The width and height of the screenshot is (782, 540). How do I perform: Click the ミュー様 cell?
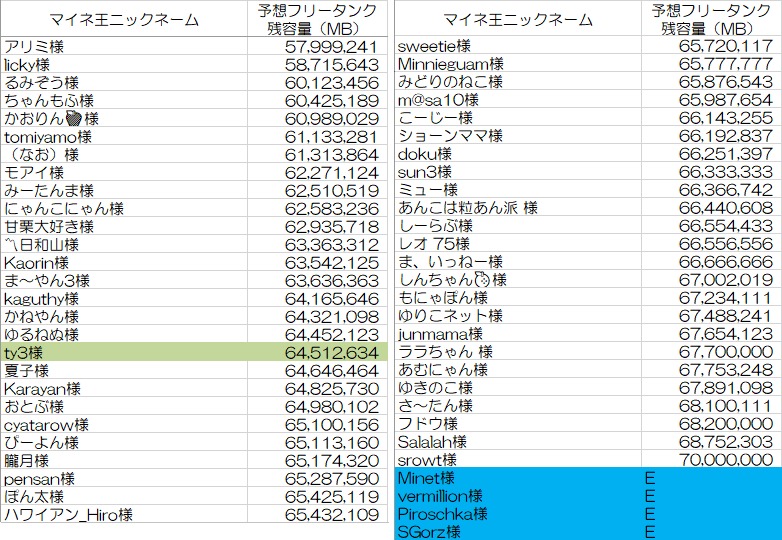(518, 190)
